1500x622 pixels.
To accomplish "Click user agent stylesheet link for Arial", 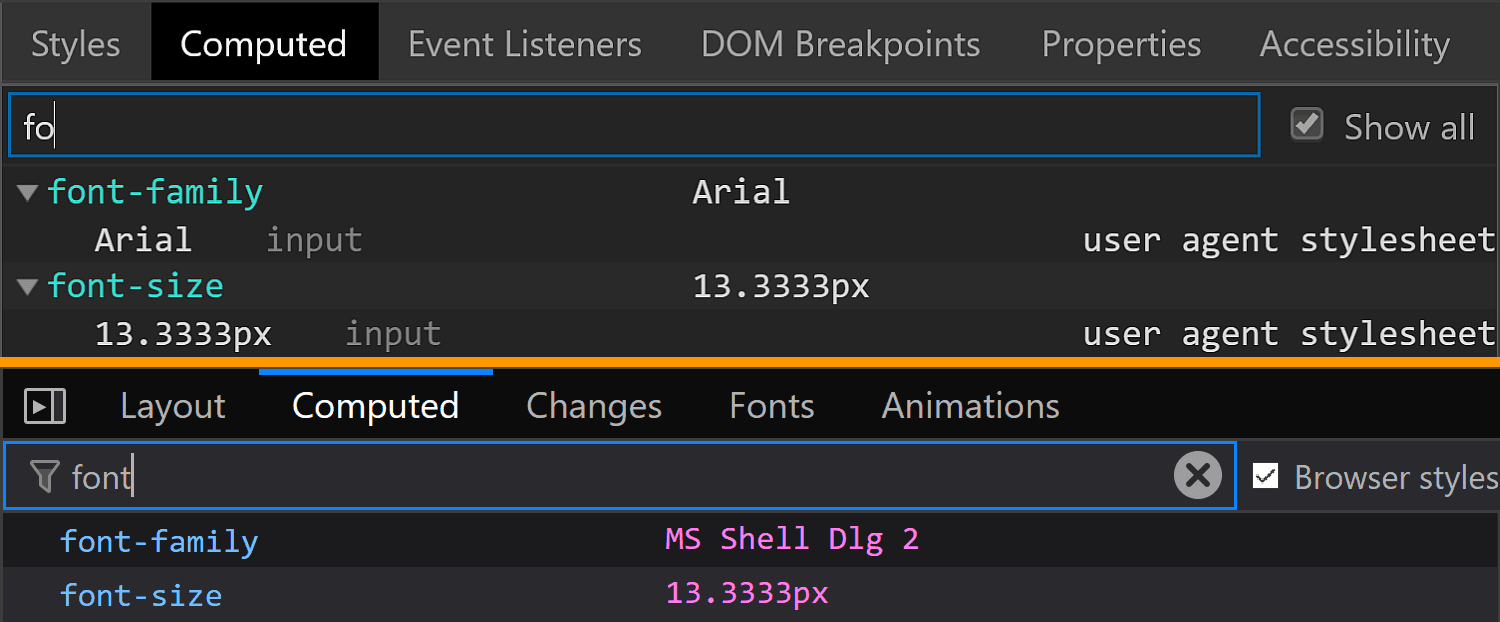I will 1289,240.
